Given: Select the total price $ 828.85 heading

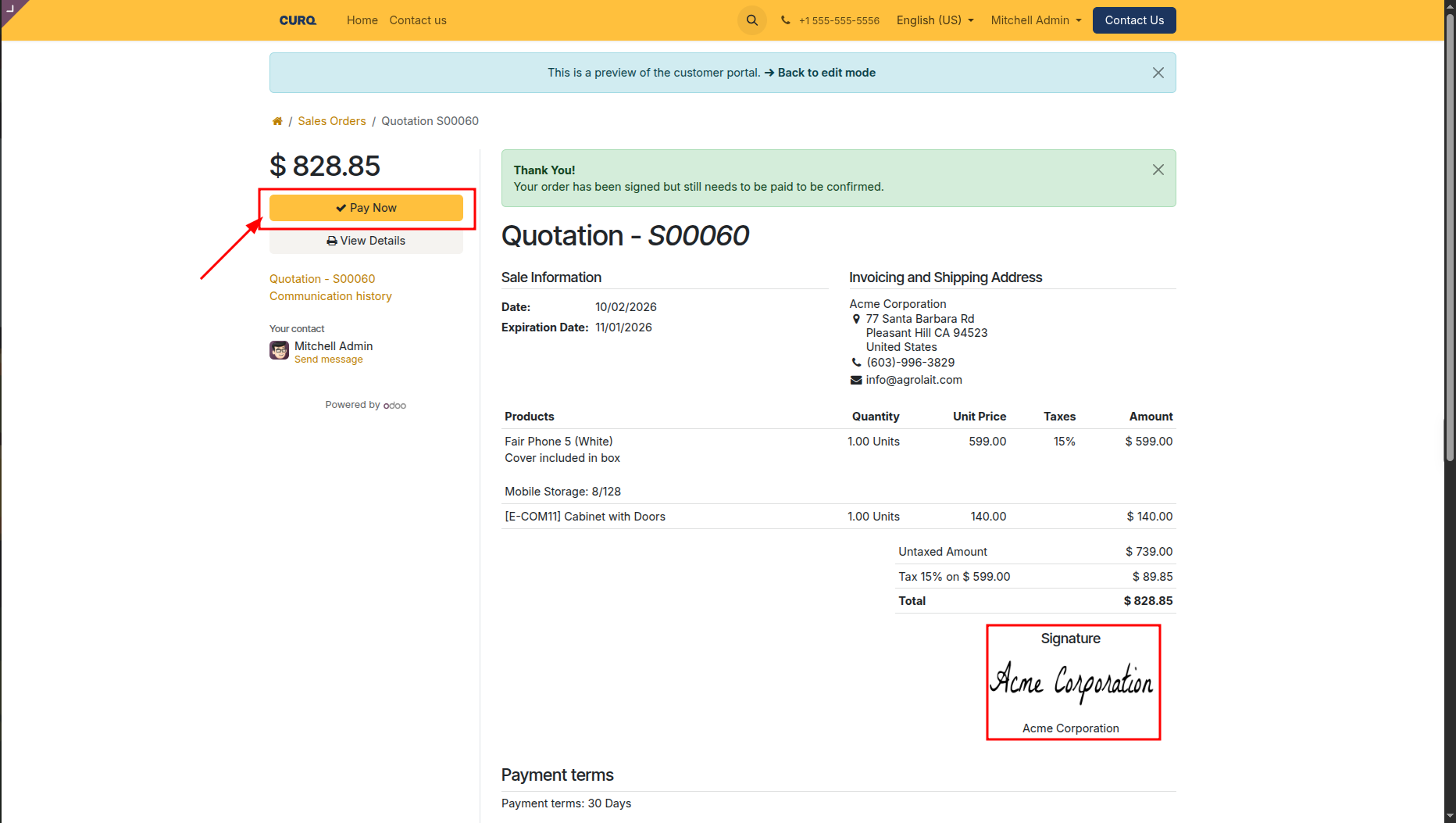Looking at the screenshot, I should pos(325,166).
